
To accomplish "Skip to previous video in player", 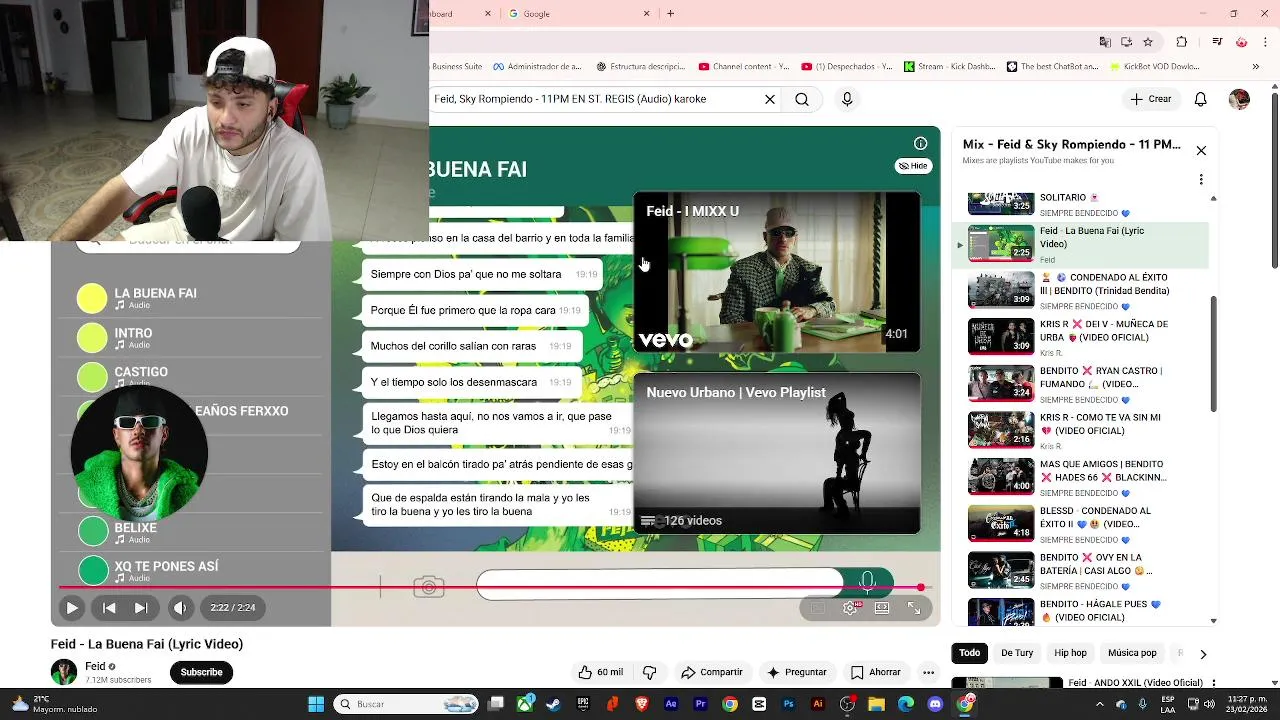I will pyautogui.click(x=109, y=607).
